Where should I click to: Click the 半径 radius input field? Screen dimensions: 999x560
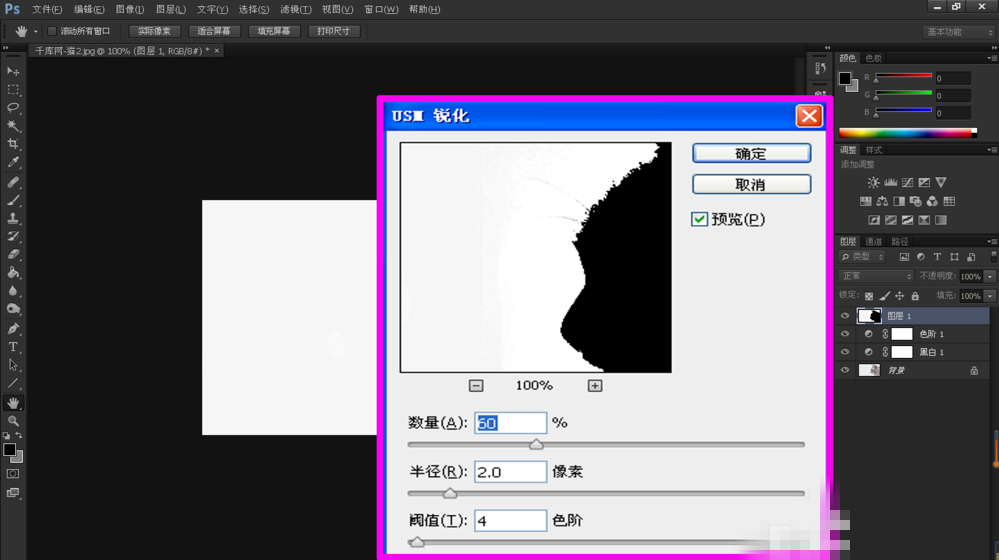(x=510, y=471)
